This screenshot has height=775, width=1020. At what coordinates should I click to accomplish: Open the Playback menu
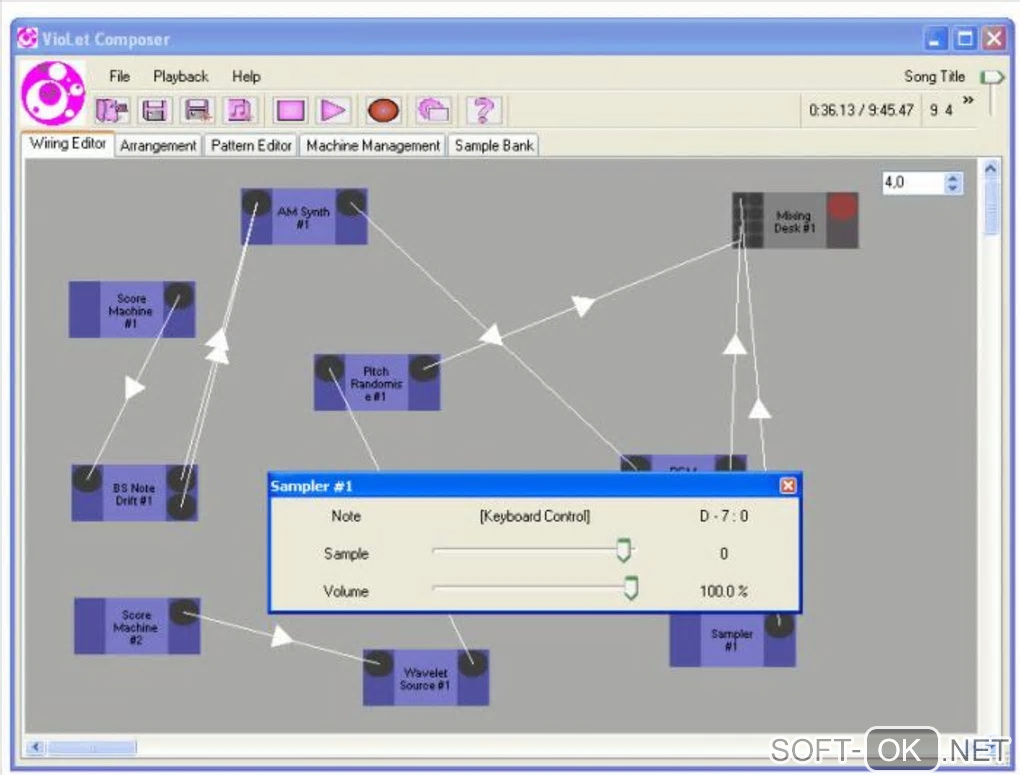181,76
